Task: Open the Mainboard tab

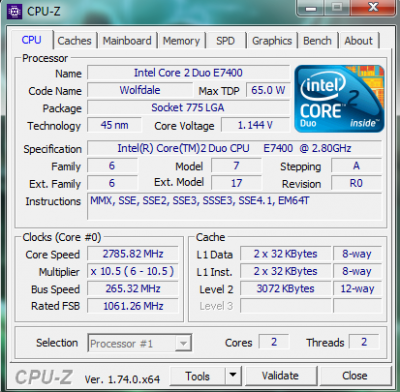Action: pyautogui.click(x=127, y=41)
